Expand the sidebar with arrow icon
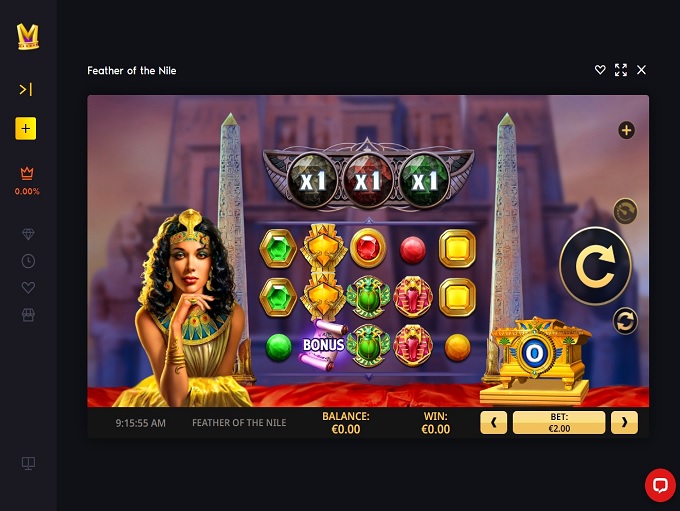The image size is (680, 511). click(26, 90)
